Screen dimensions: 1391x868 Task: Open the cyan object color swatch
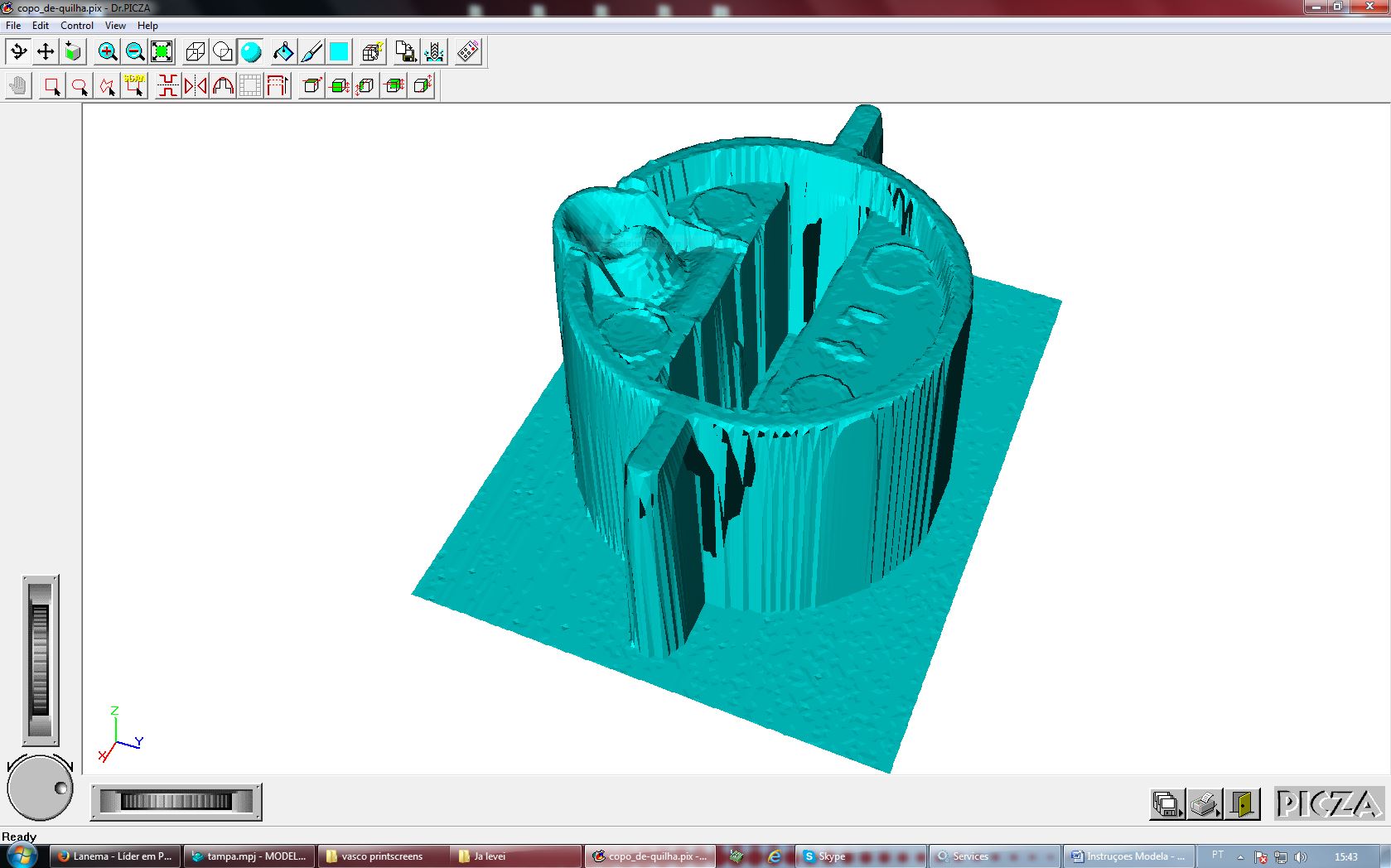point(339,52)
